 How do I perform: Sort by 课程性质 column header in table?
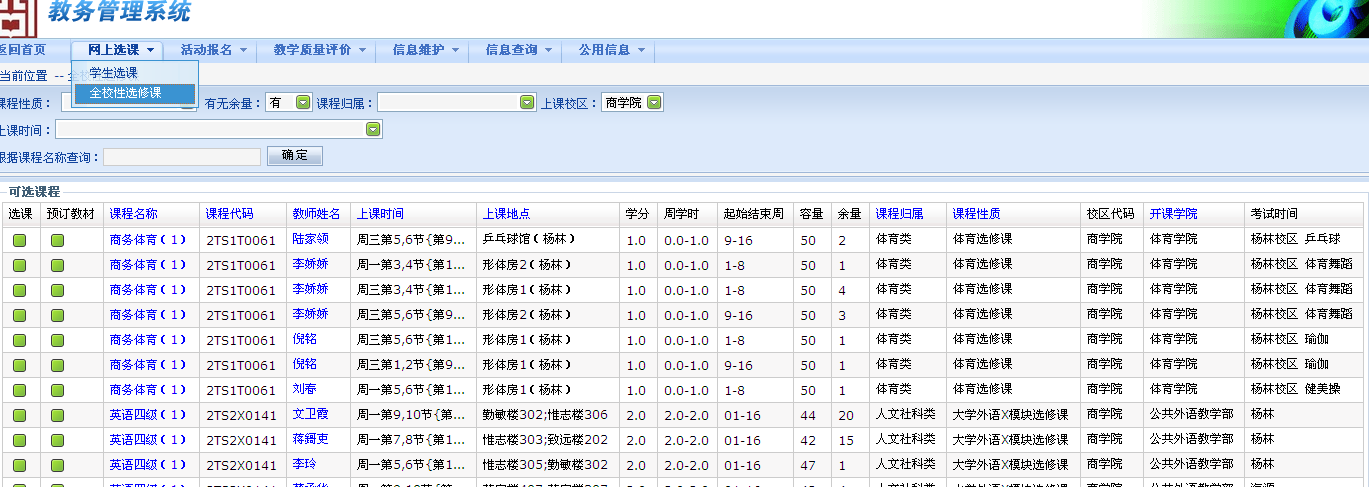tap(977, 214)
